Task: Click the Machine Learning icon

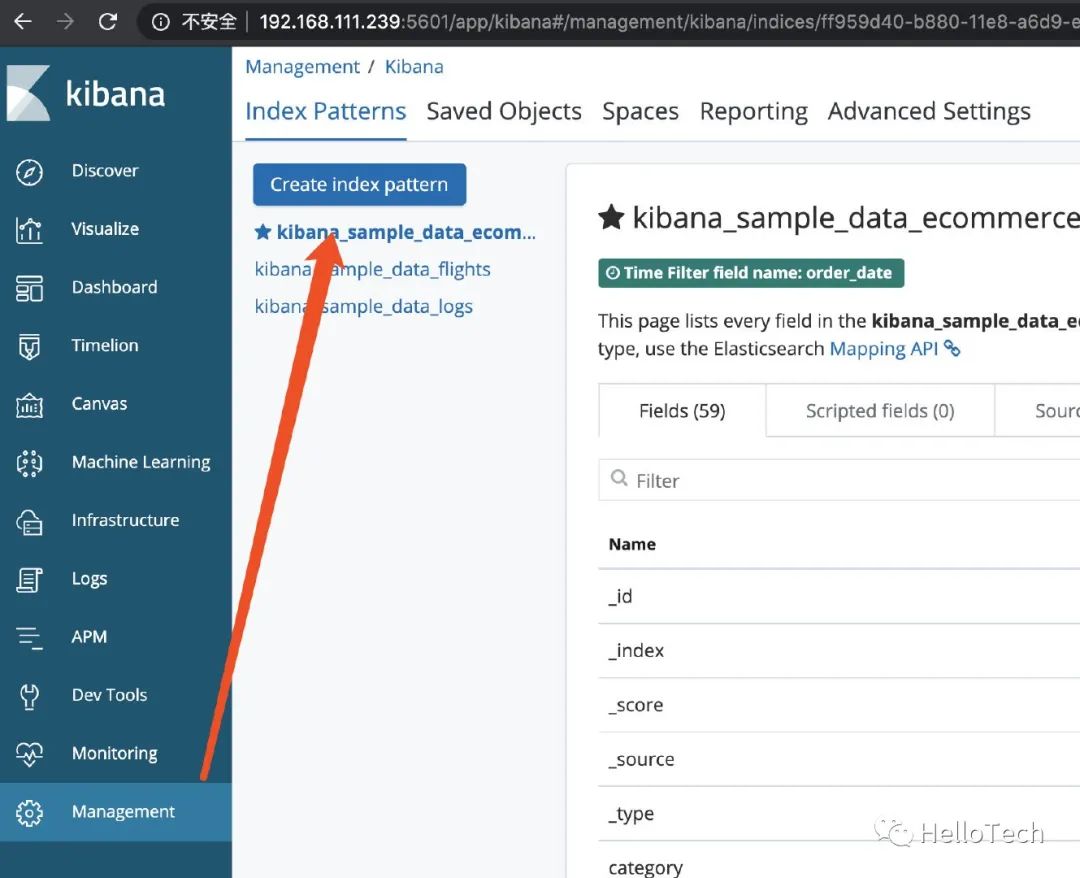Action: tap(30, 463)
